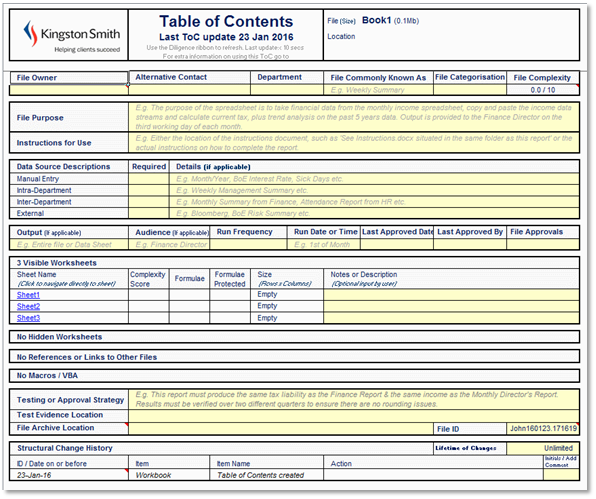This screenshot has height=499, width=596.
Task: Click the External details field
Action: [x=374, y=213]
